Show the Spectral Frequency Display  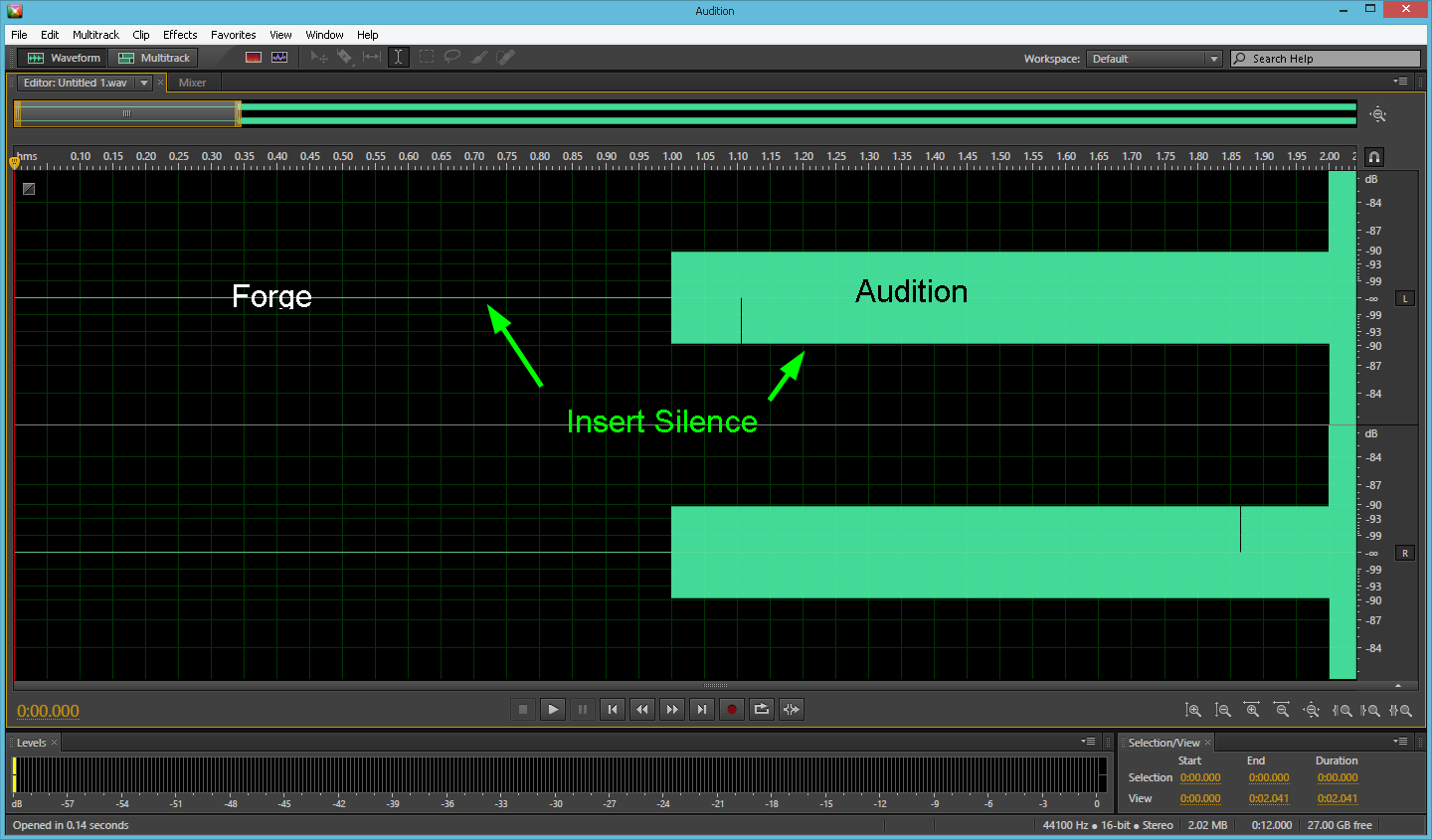(254, 58)
